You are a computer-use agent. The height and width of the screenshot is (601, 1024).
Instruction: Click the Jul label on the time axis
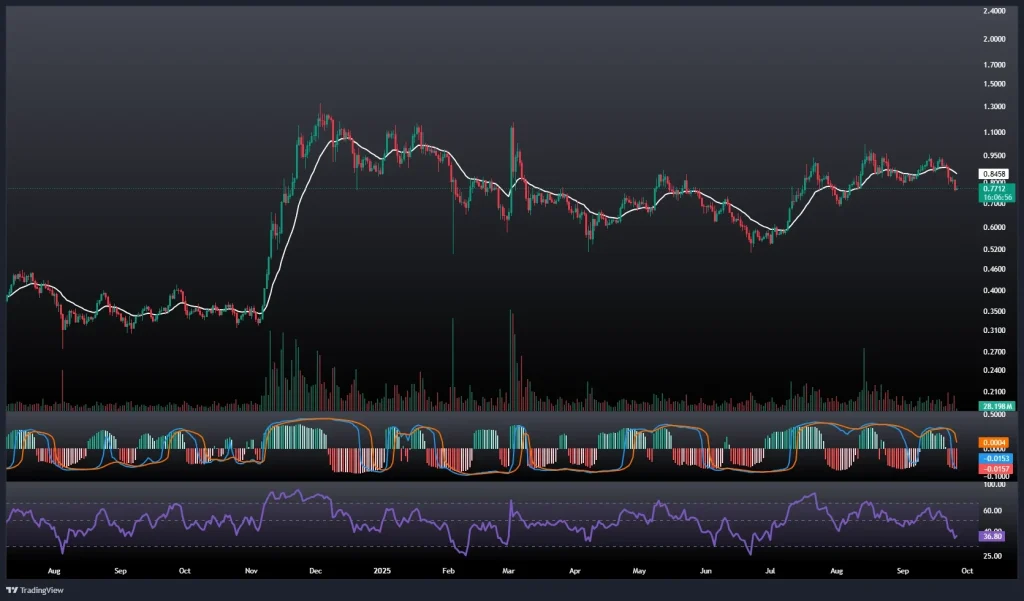pyautogui.click(x=770, y=571)
